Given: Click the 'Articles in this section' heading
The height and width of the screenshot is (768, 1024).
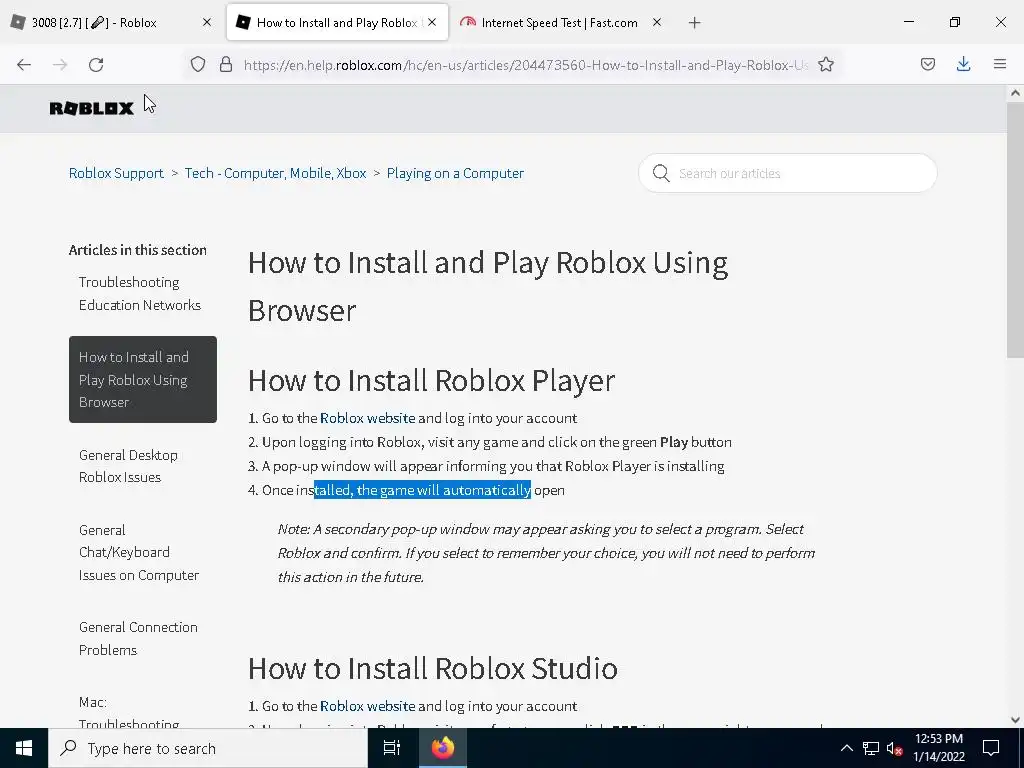Looking at the screenshot, I should pyautogui.click(x=138, y=250).
